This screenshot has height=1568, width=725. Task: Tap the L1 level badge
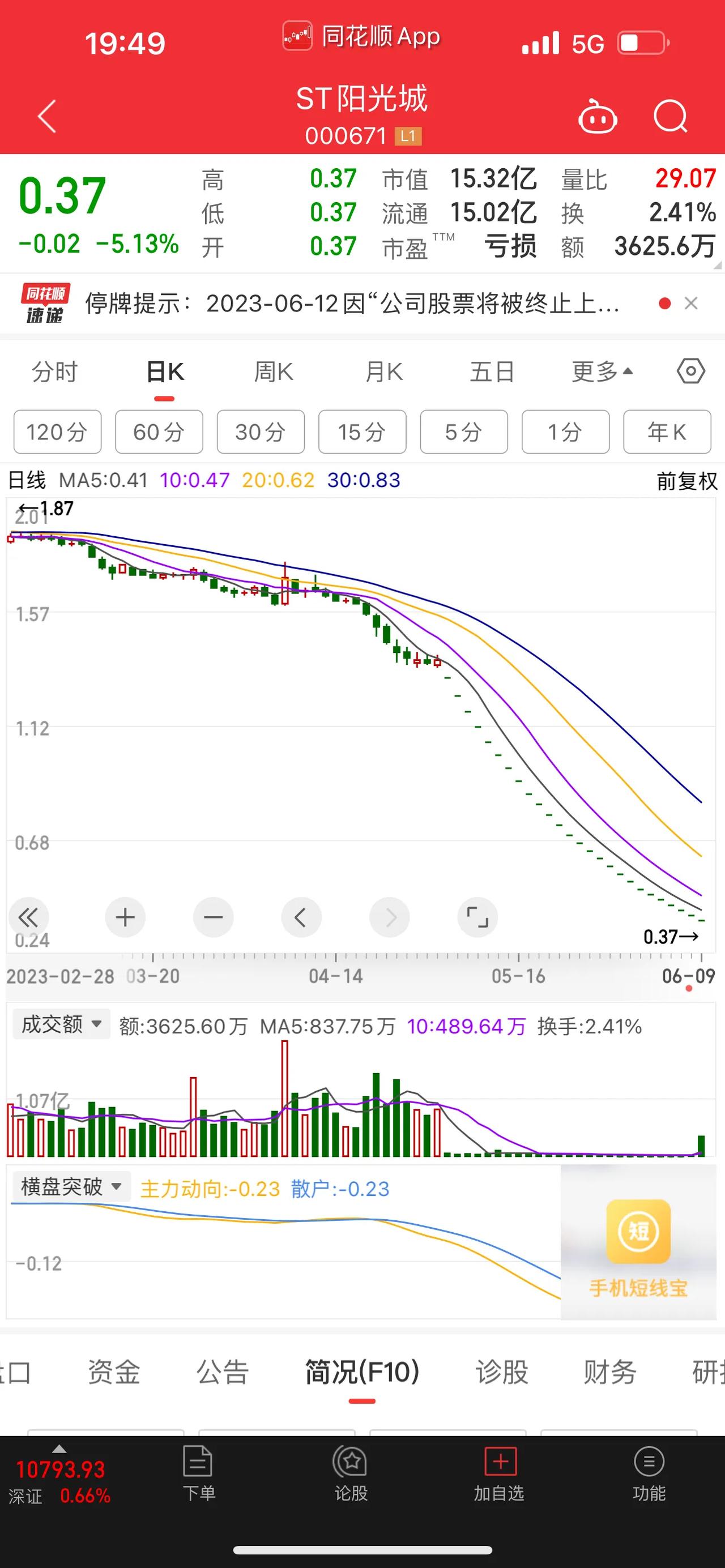click(408, 136)
